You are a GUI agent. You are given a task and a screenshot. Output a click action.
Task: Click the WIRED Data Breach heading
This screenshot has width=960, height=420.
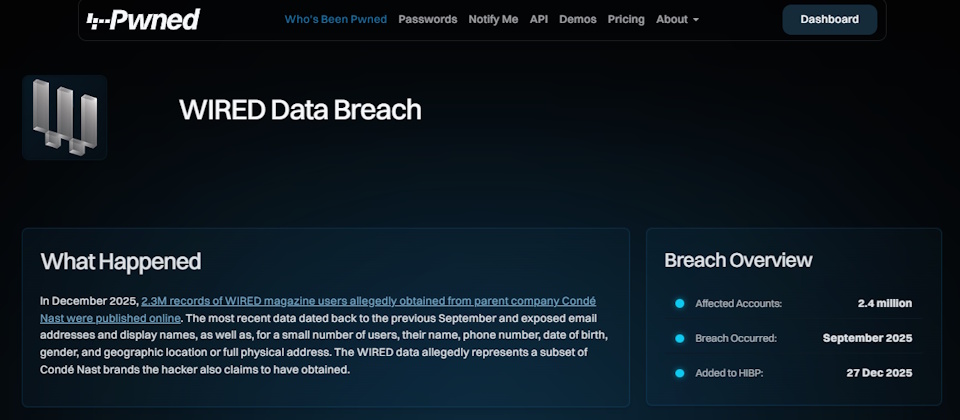(300, 110)
